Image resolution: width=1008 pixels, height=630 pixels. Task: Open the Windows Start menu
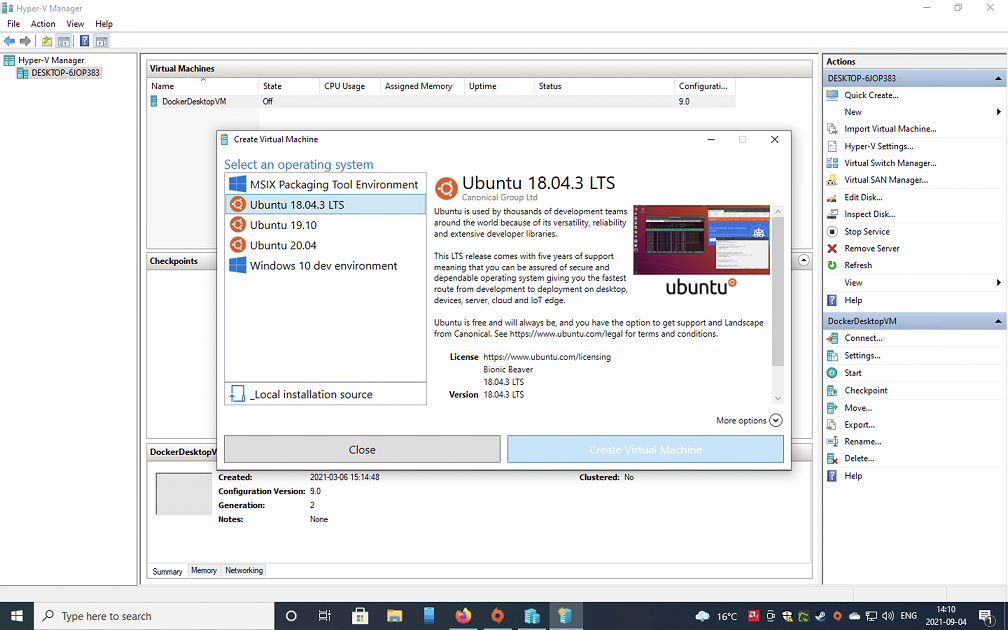click(16, 616)
